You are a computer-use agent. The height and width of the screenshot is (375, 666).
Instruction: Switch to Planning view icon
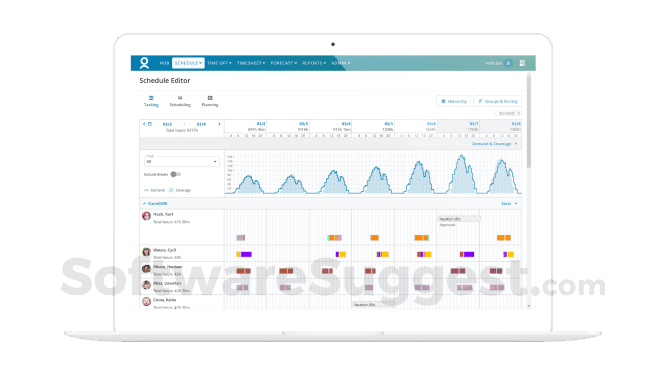tap(210, 98)
